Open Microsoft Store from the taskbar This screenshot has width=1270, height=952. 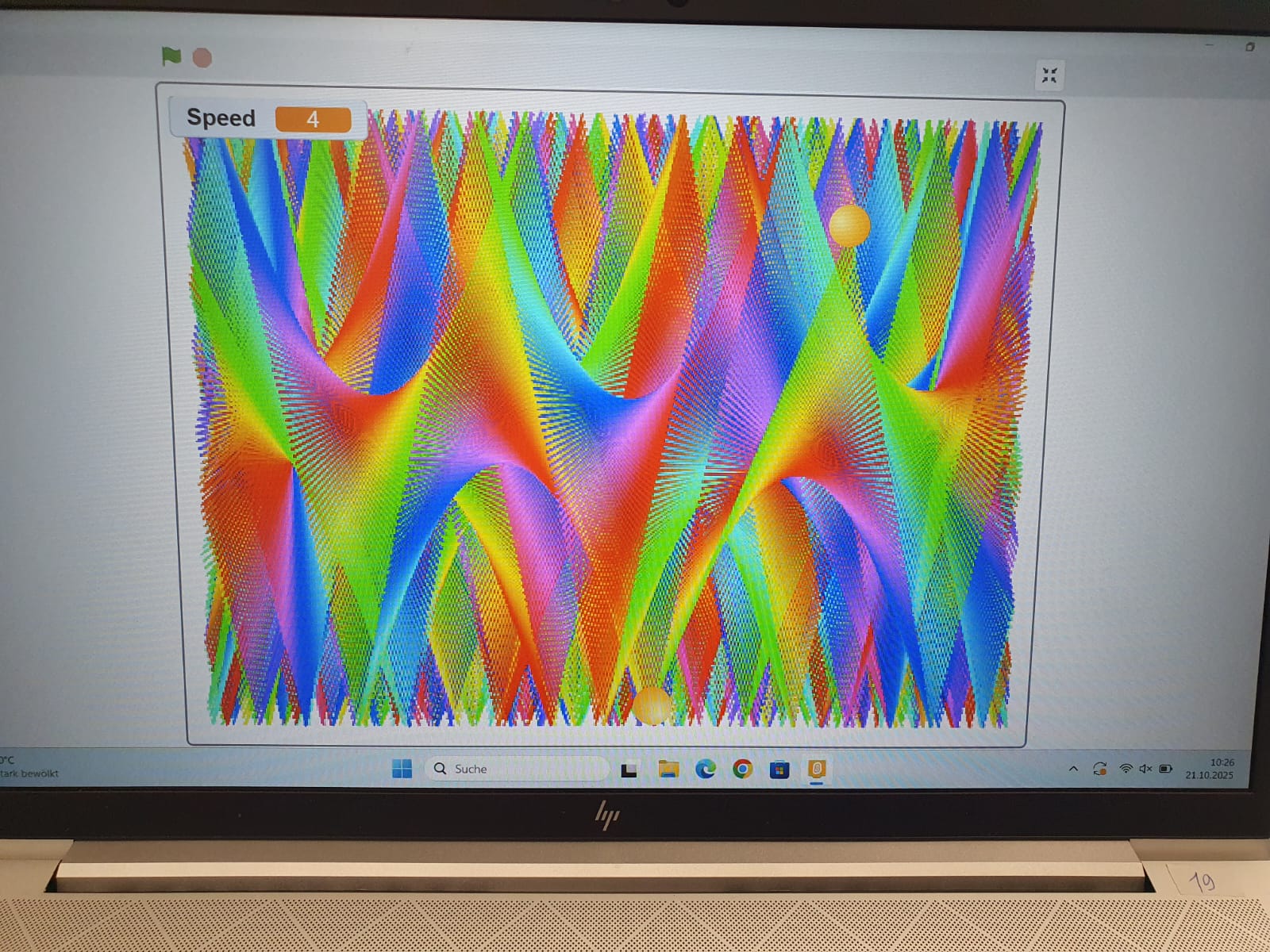point(779,770)
